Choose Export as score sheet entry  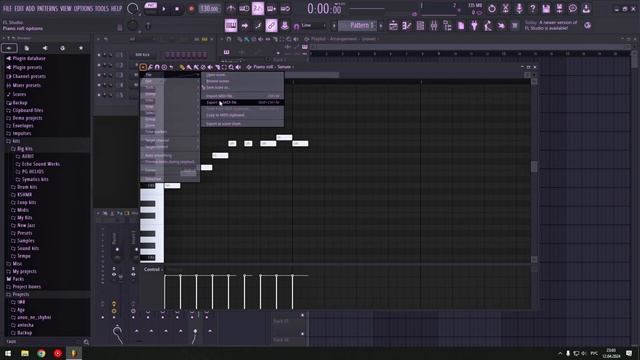[x=242, y=124]
